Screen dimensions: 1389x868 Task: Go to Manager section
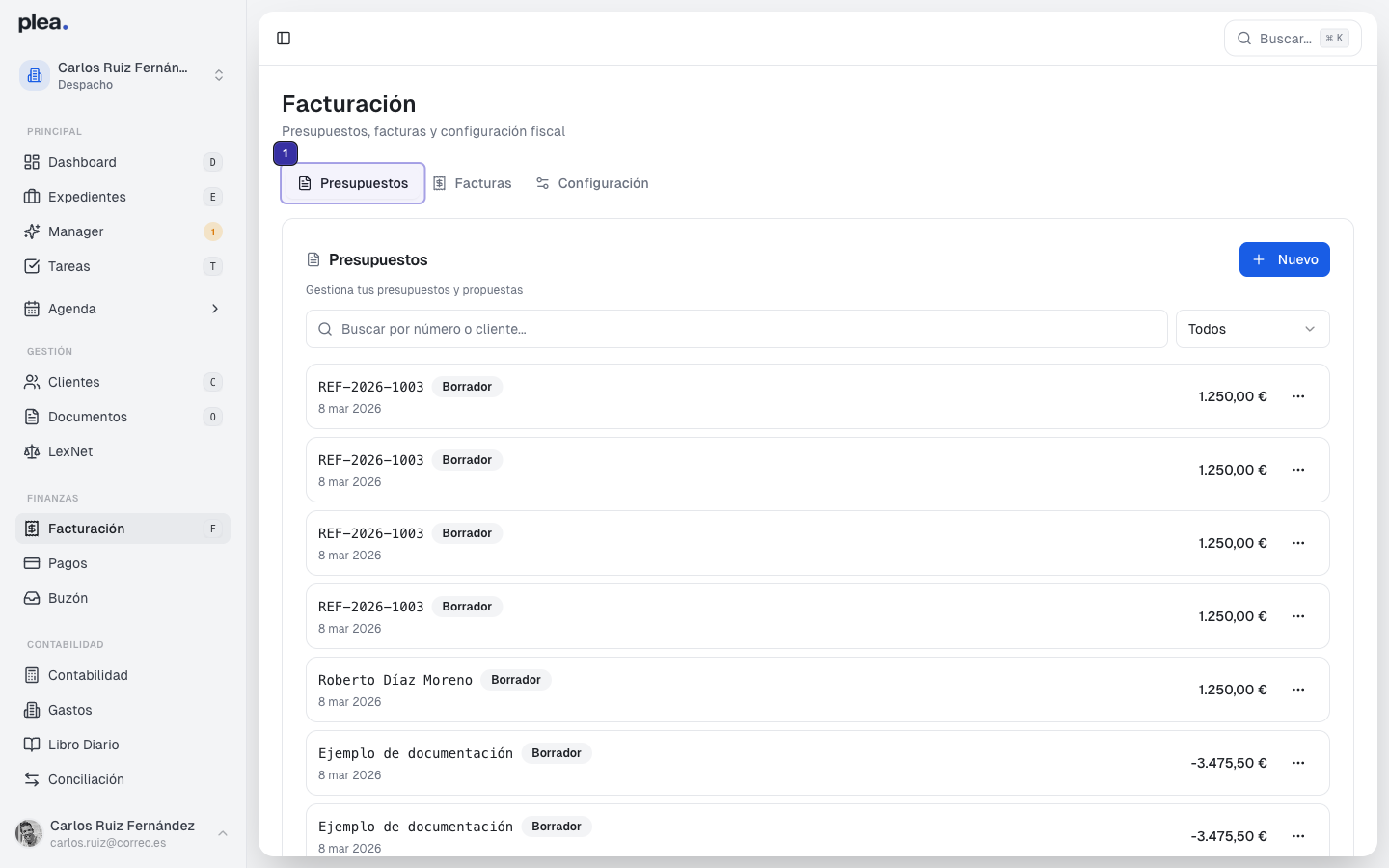click(x=123, y=231)
